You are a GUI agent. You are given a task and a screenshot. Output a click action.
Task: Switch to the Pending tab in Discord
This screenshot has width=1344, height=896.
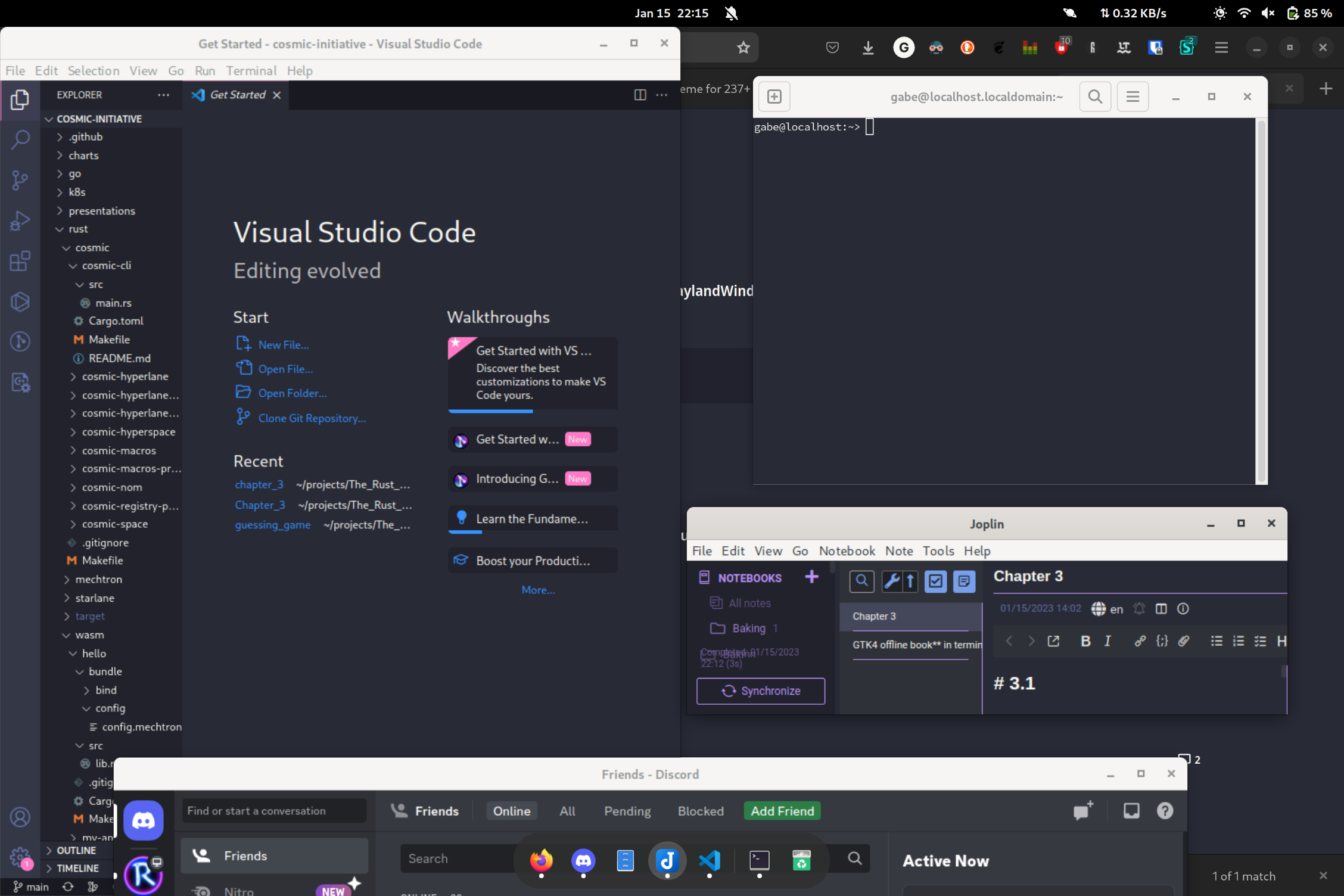627,811
